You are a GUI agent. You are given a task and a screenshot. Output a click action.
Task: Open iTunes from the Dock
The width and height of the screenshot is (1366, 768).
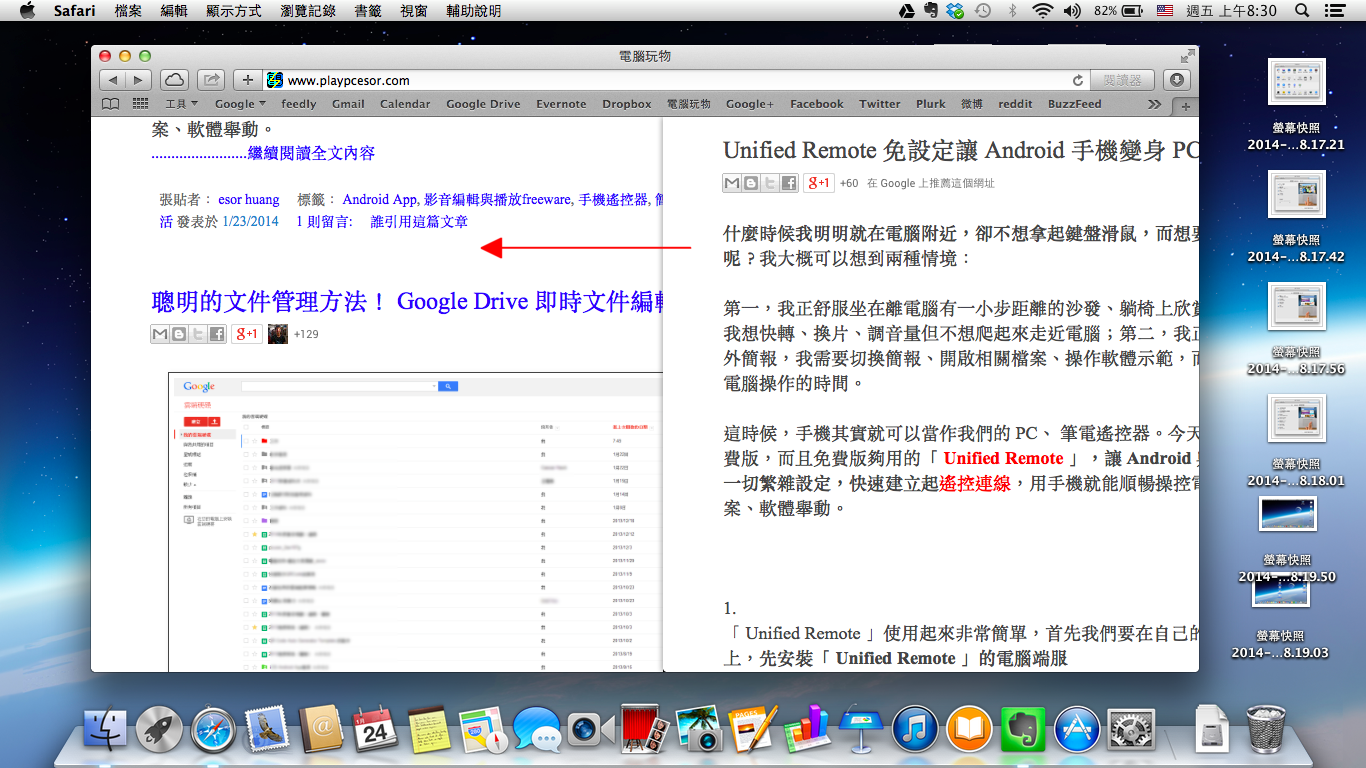914,730
